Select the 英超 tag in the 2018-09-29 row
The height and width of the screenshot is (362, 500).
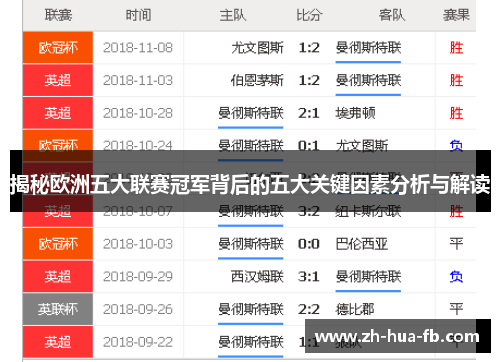(58, 277)
